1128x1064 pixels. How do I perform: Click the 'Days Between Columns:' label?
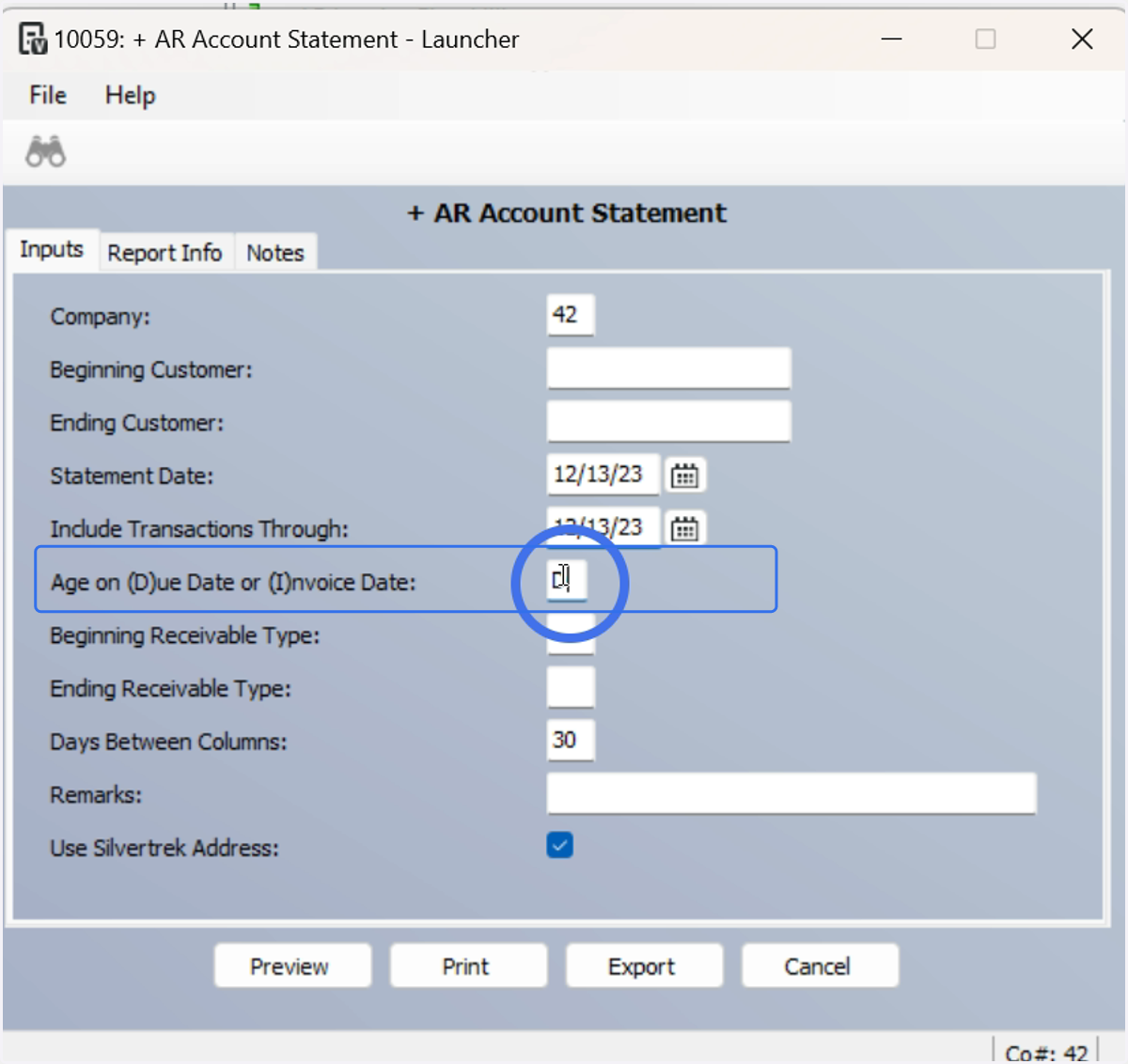click(x=168, y=742)
